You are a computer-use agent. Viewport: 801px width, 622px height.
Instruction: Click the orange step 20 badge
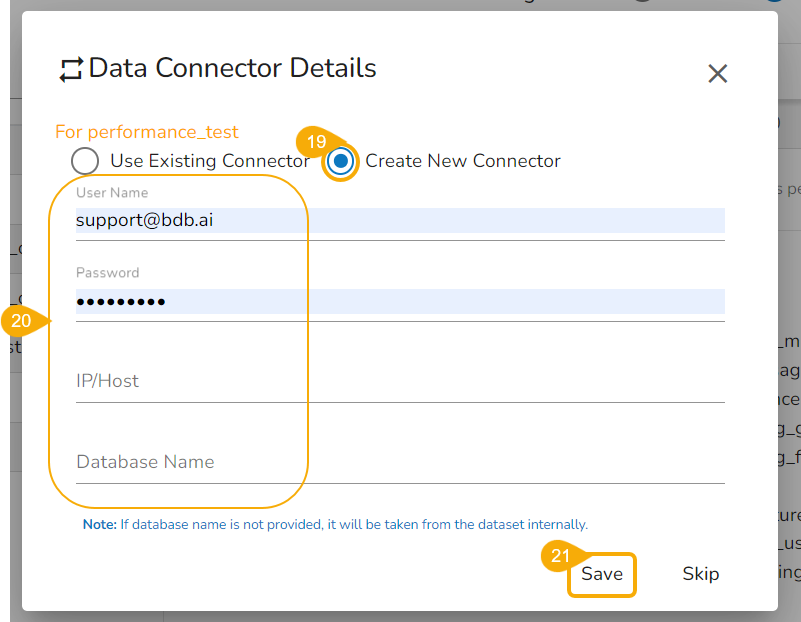tap(21, 321)
